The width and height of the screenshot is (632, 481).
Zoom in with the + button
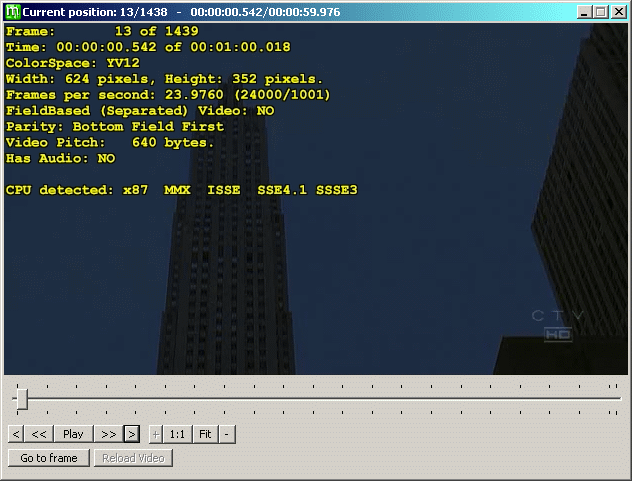[x=156, y=434]
